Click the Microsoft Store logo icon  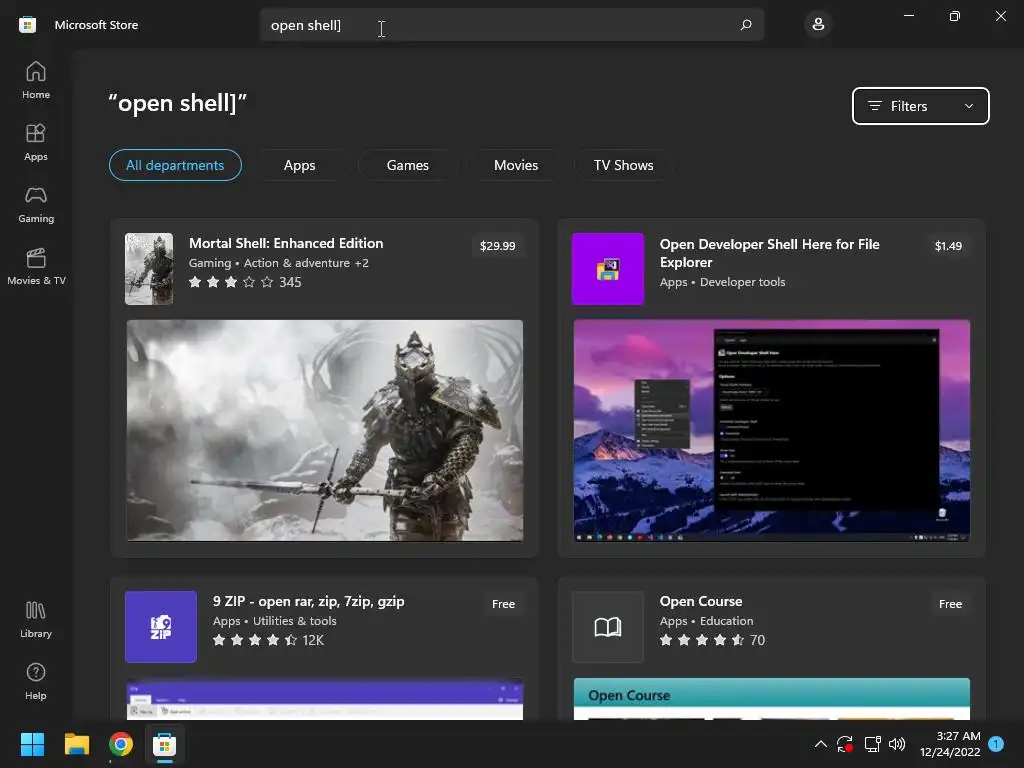27,25
